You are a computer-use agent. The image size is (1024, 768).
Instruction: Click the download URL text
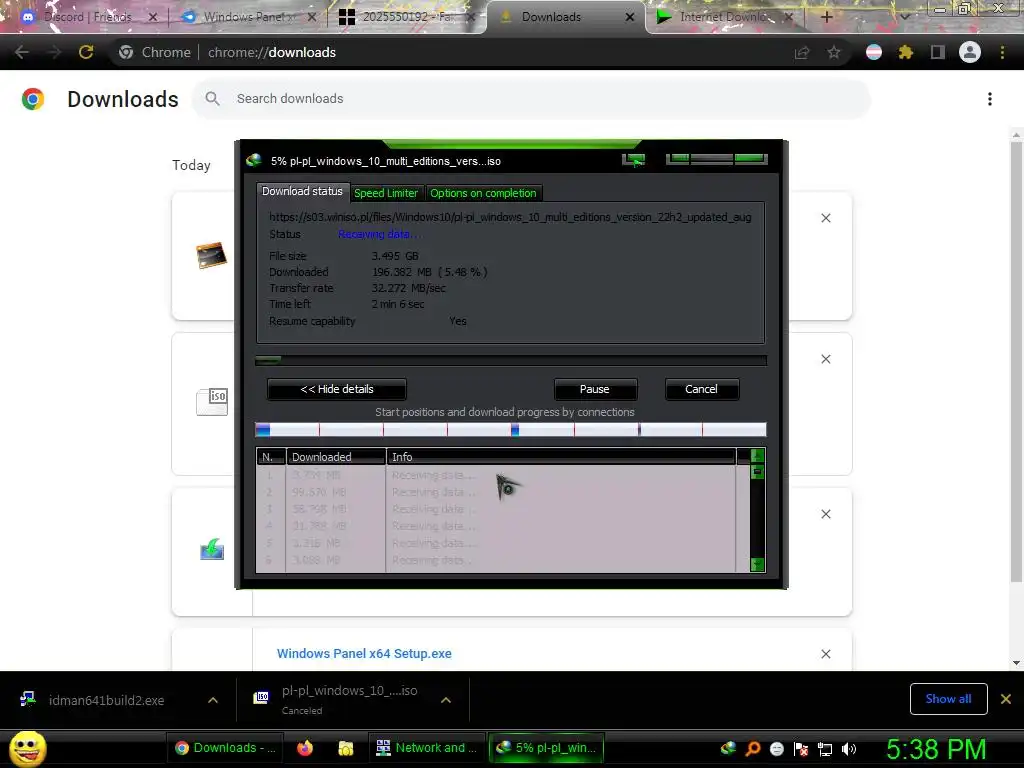pos(510,217)
